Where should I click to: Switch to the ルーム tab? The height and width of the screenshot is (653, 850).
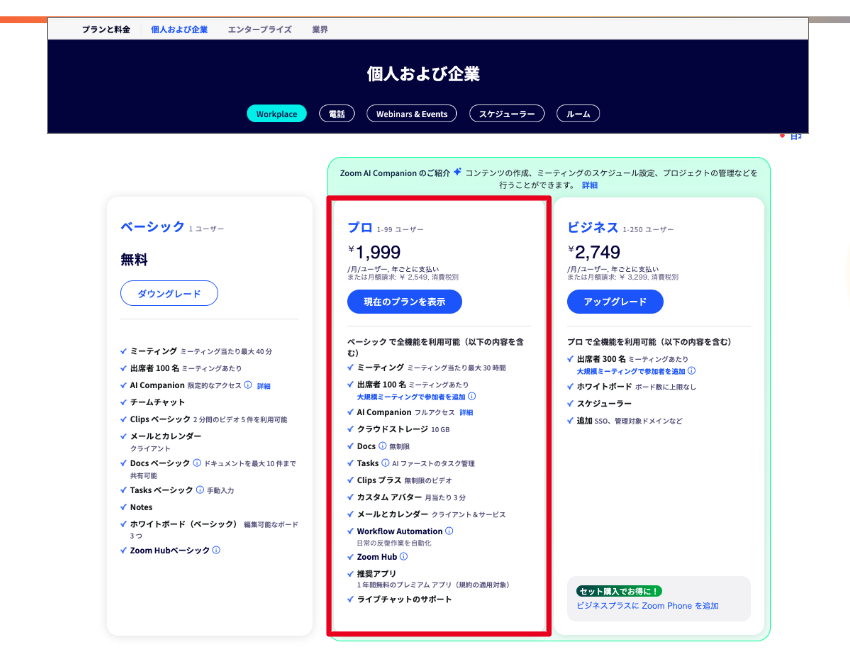(x=578, y=114)
